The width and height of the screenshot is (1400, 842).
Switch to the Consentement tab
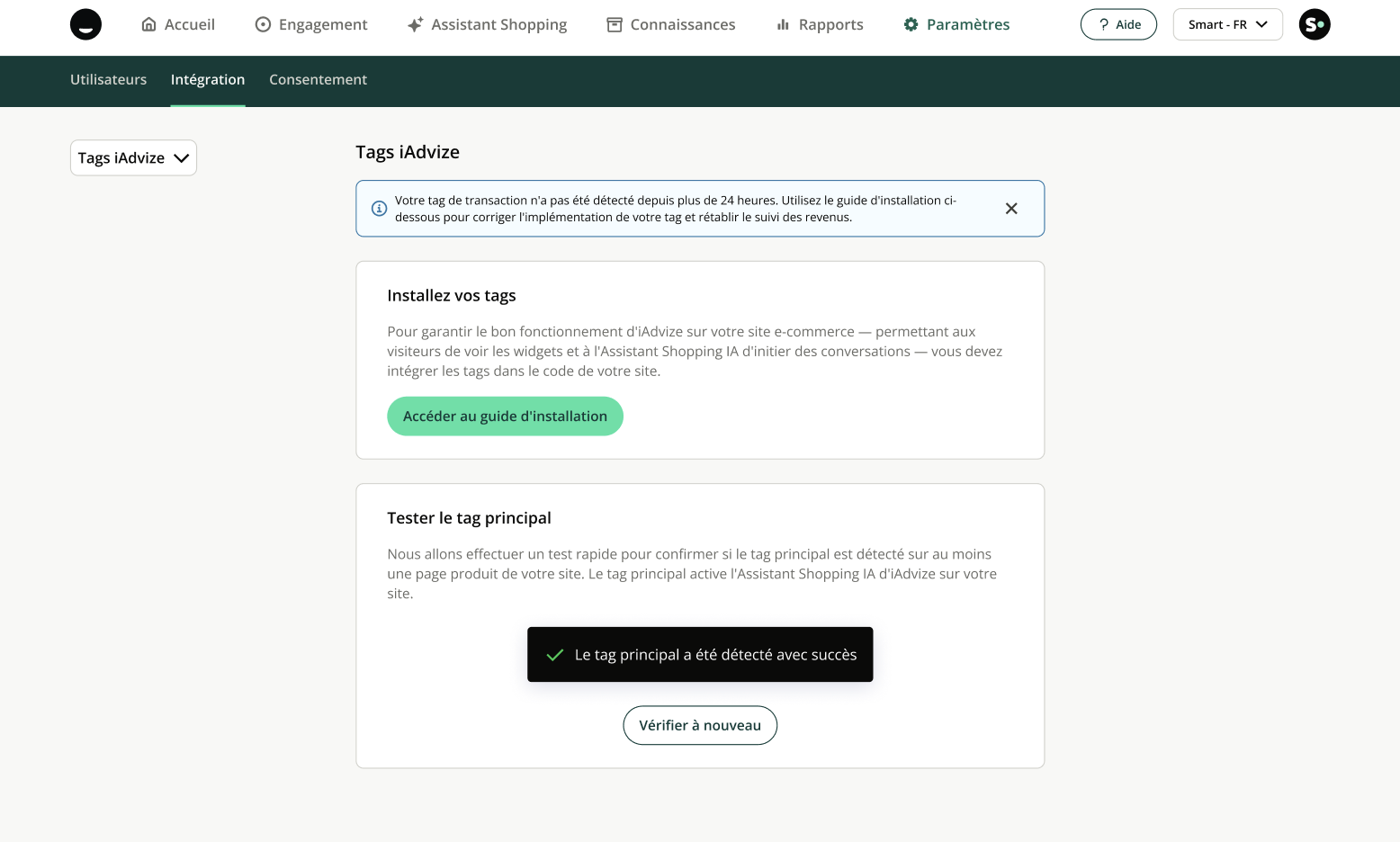pyautogui.click(x=318, y=80)
